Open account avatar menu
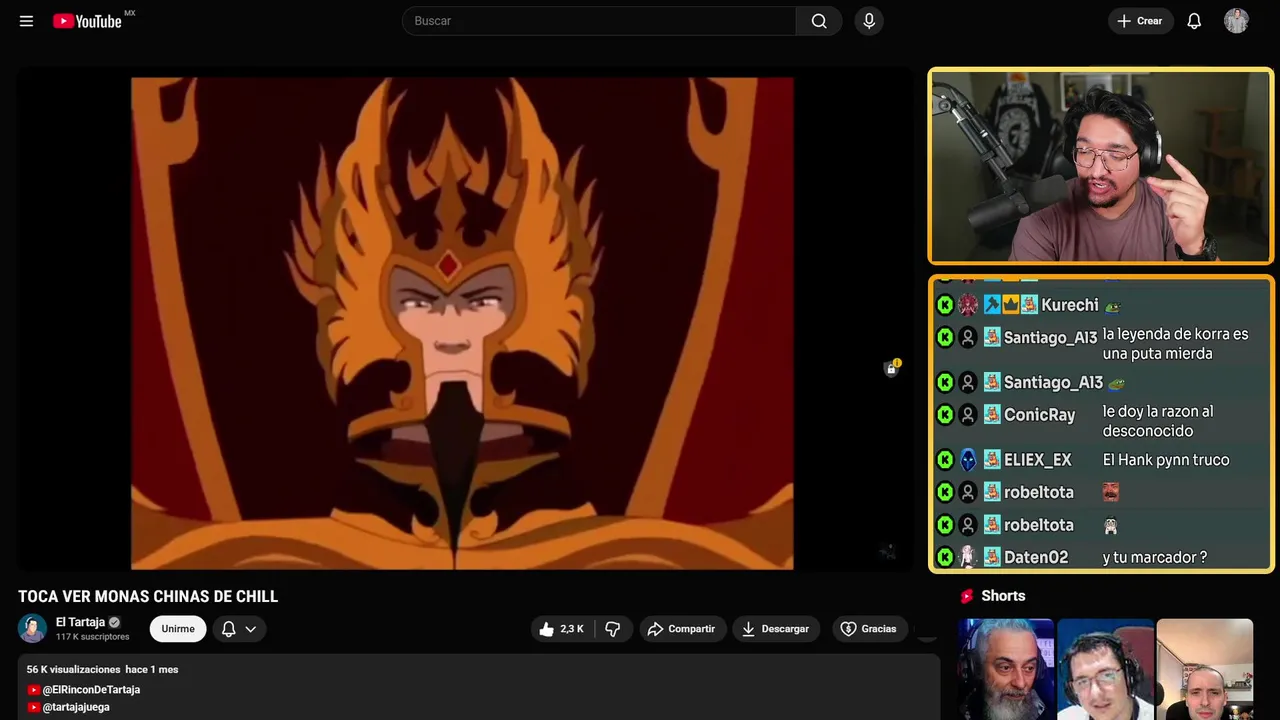This screenshot has width=1280, height=720. click(x=1236, y=21)
